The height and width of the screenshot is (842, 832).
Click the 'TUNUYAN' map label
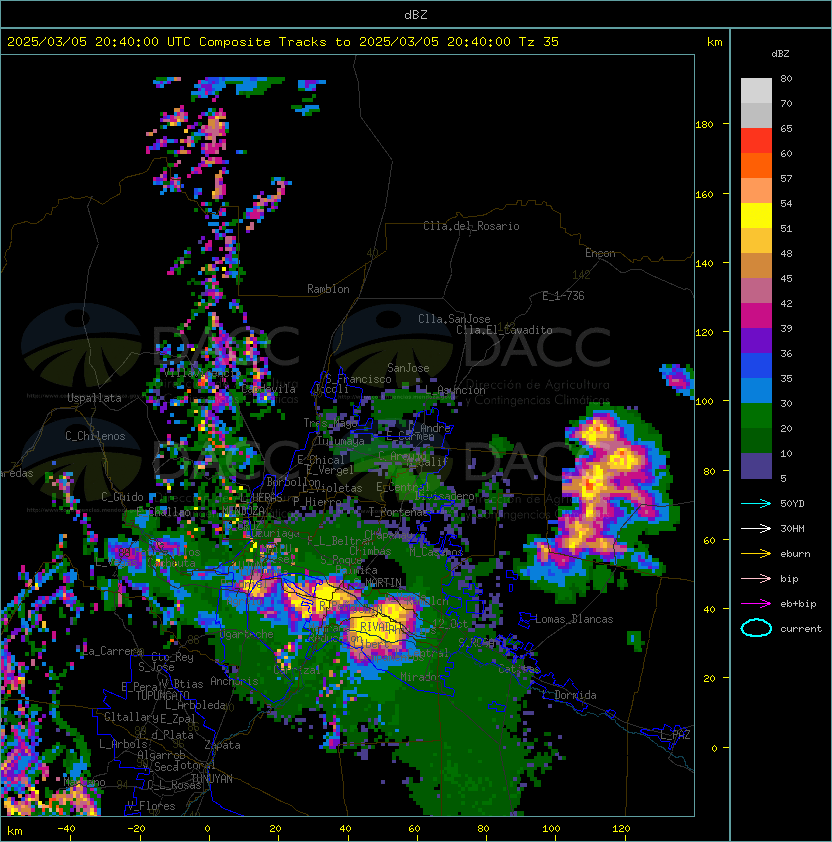click(x=212, y=779)
